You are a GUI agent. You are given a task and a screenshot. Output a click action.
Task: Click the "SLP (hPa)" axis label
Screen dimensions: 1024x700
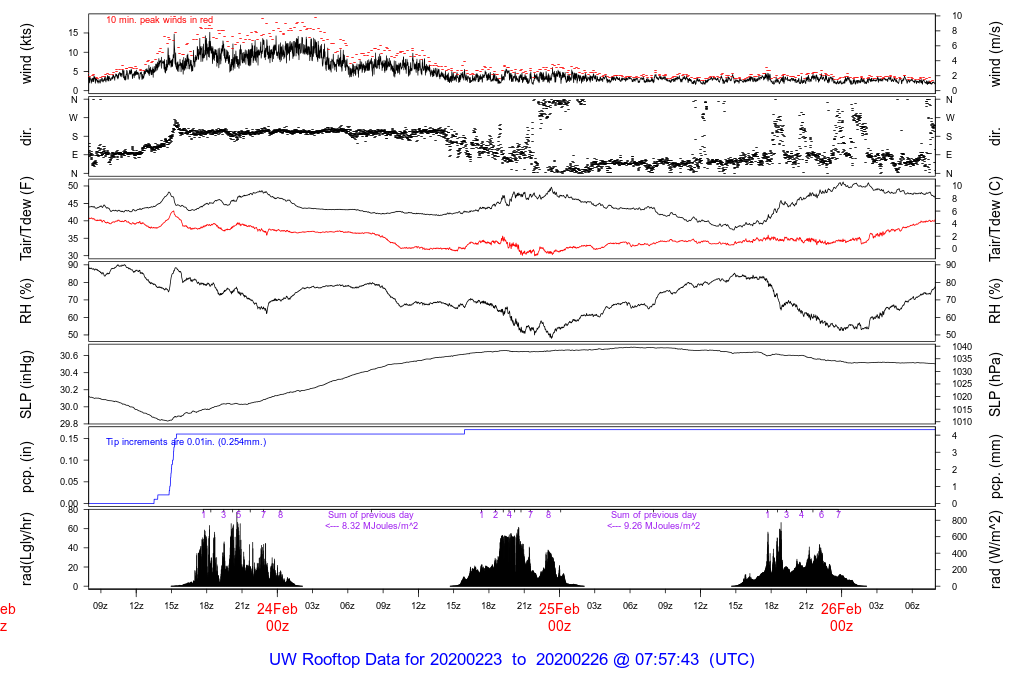[x=995, y=385]
